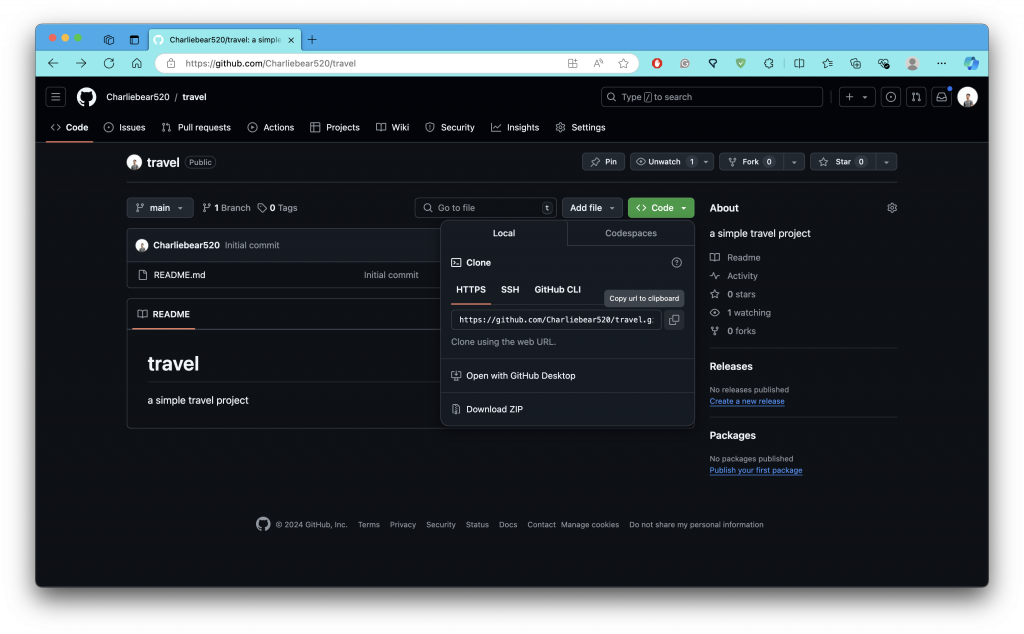Switch to the Codespaces tab
The width and height of the screenshot is (1024, 634).
631,233
